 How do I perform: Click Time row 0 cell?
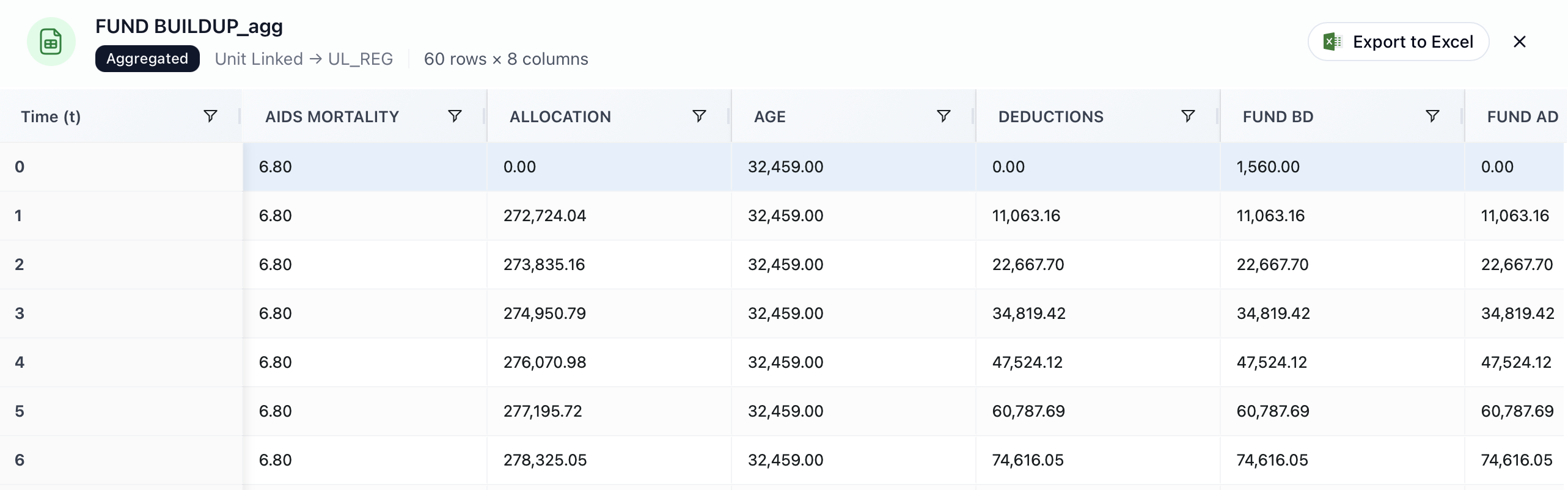[x=121, y=167]
